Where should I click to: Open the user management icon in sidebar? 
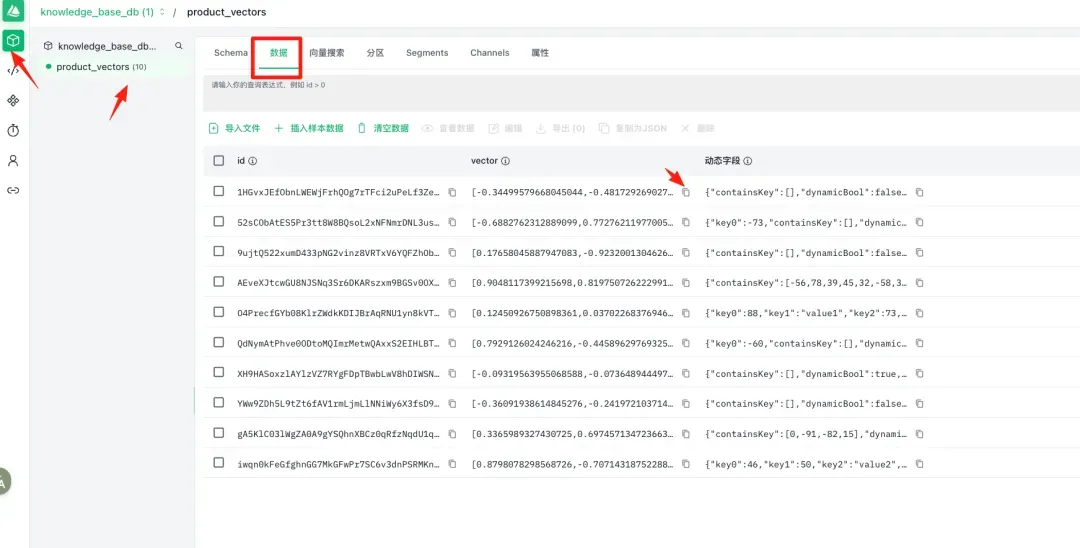point(13,160)
